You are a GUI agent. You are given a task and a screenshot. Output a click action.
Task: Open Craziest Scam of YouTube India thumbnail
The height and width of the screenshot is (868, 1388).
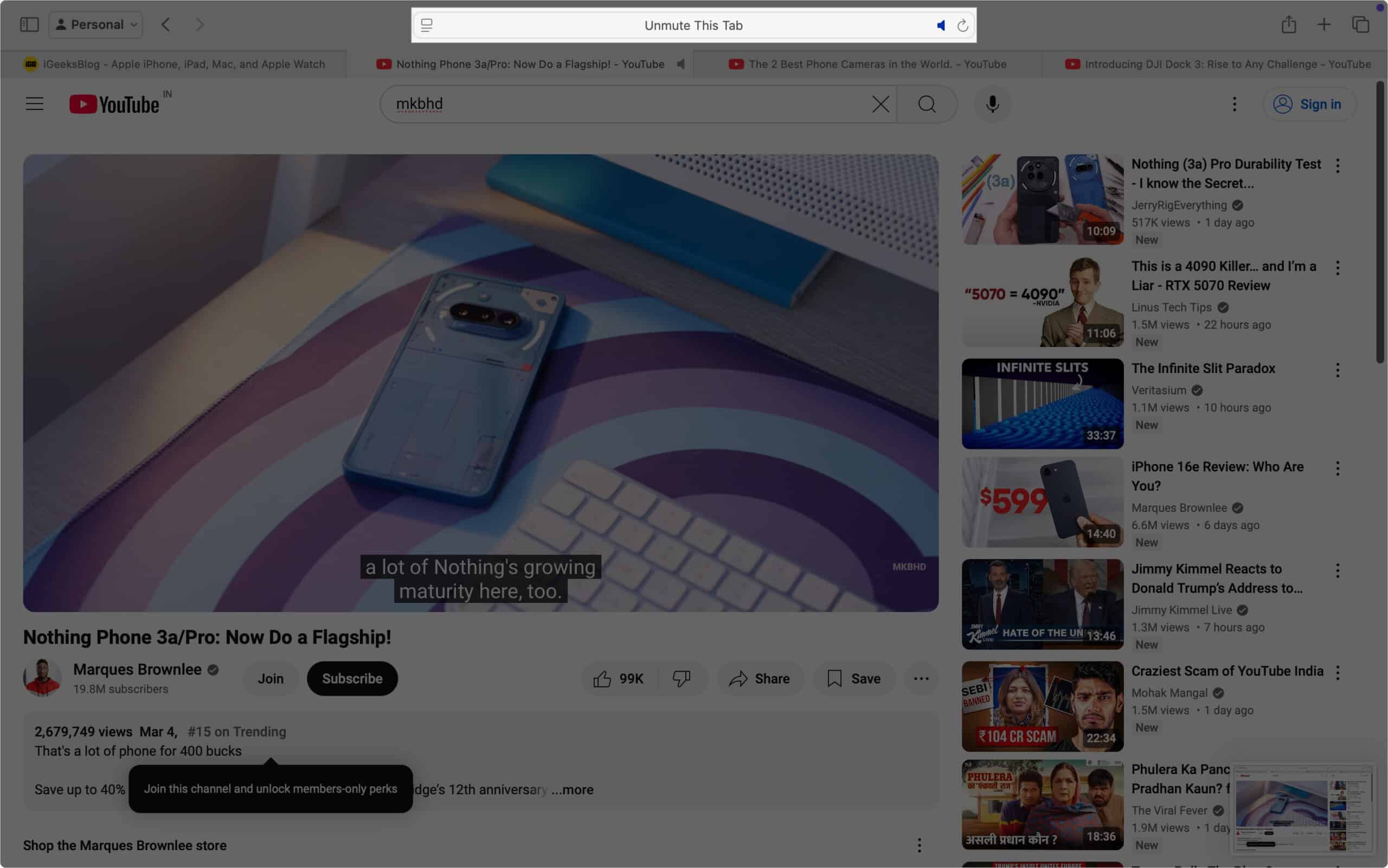click(1043, 706)
